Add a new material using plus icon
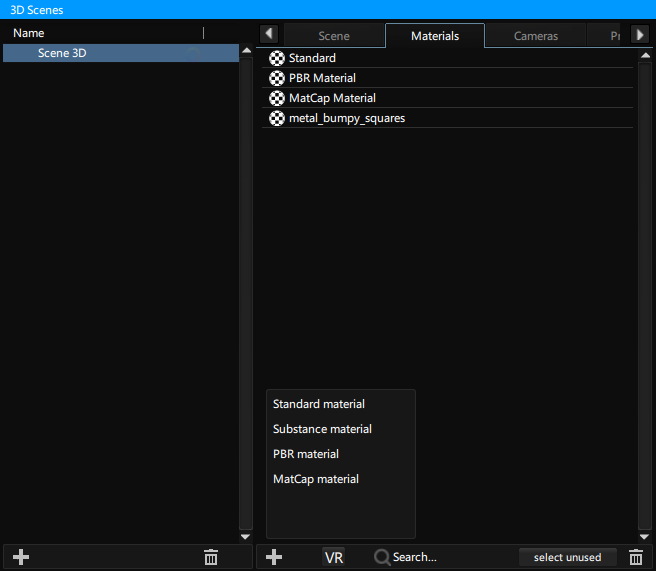656x571 pixels. pyautogui.click(x=274, y=557)
